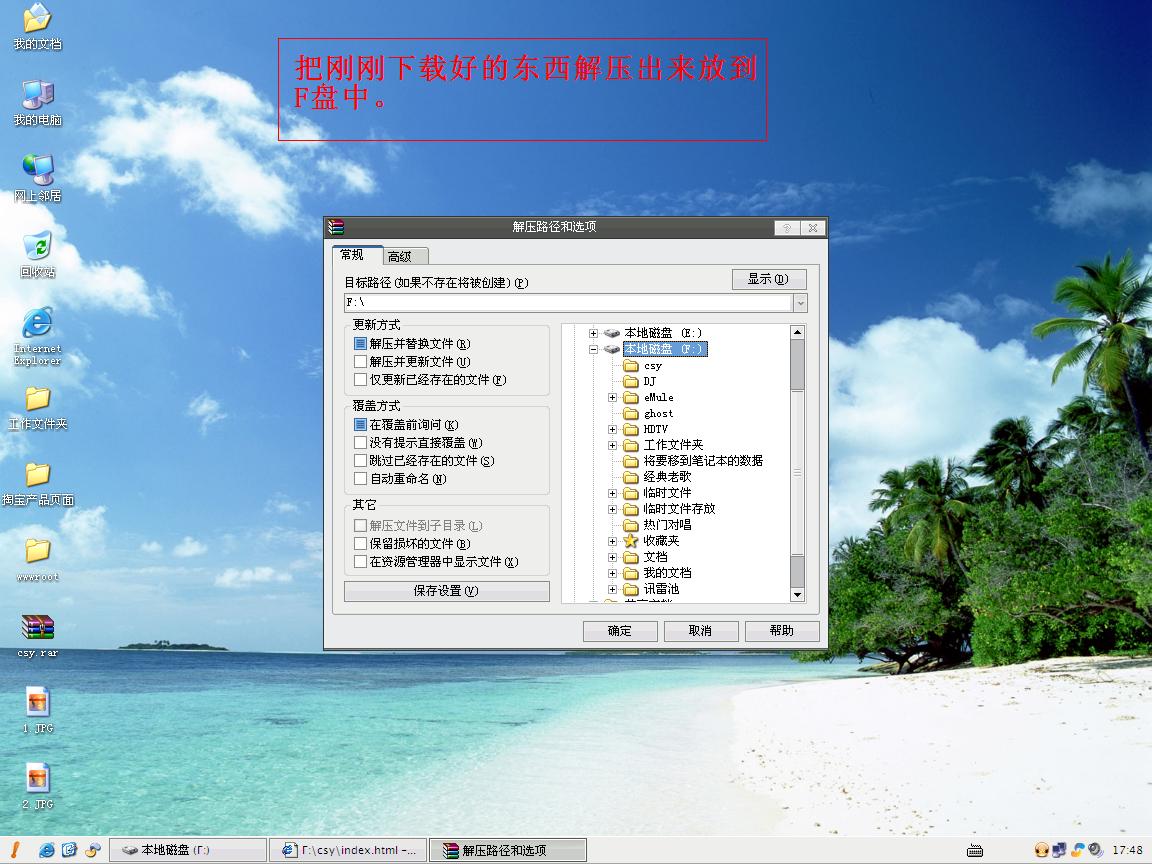
Task: Open the 1.JPG image file icon
Action: tap(38, 703)
